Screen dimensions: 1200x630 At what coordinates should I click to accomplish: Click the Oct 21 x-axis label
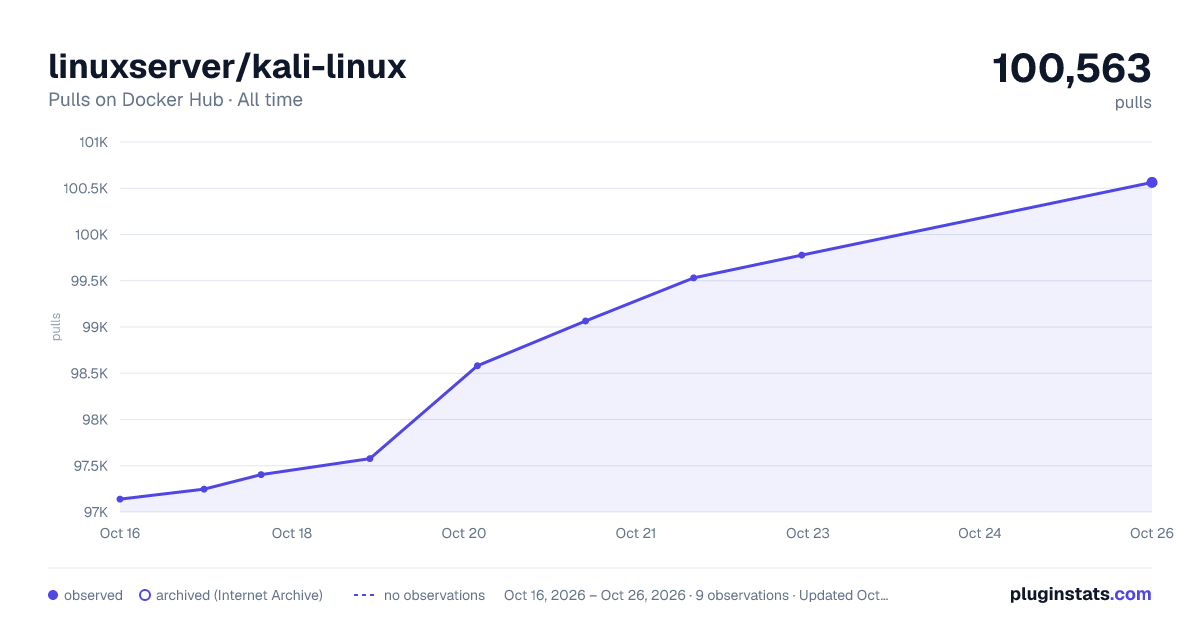click(636, 533)
